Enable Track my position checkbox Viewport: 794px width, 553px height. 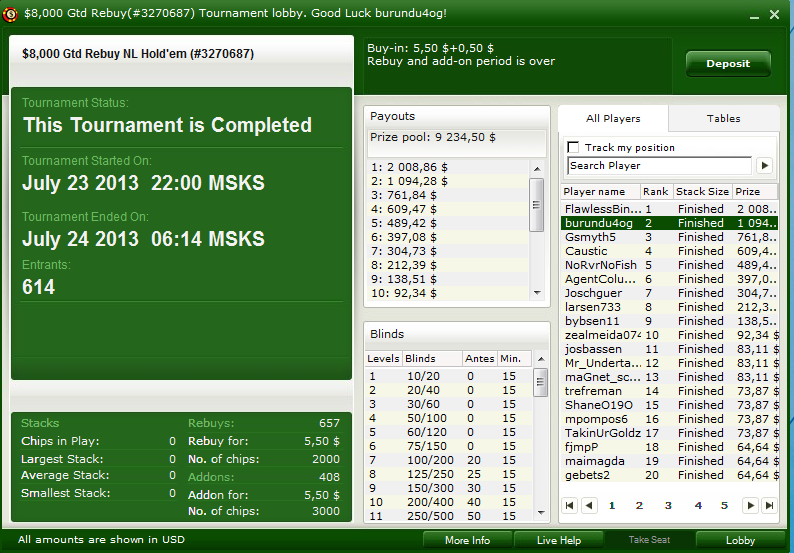[x=573, y=147]
